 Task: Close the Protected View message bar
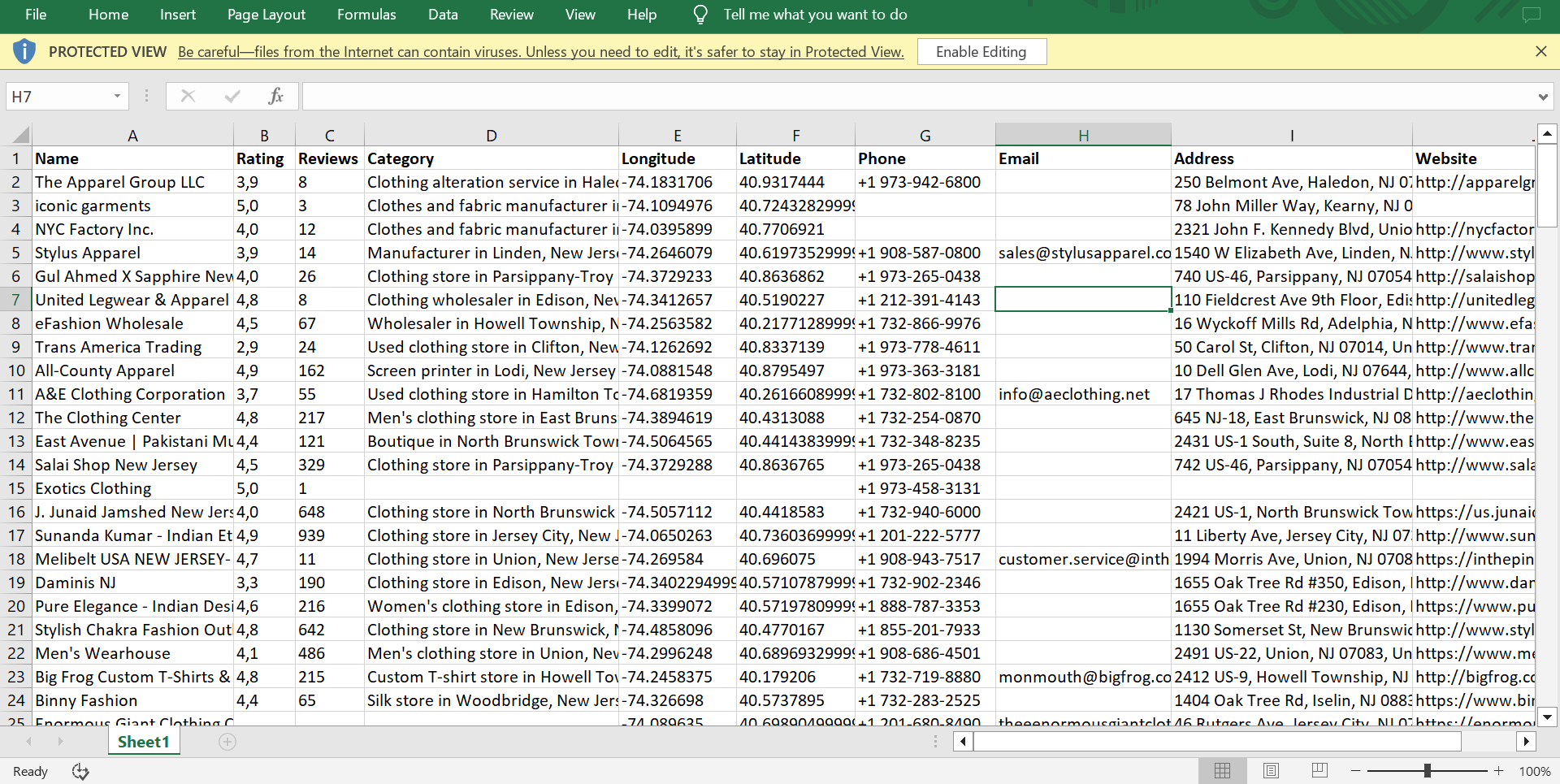[x=1540, y=52]
